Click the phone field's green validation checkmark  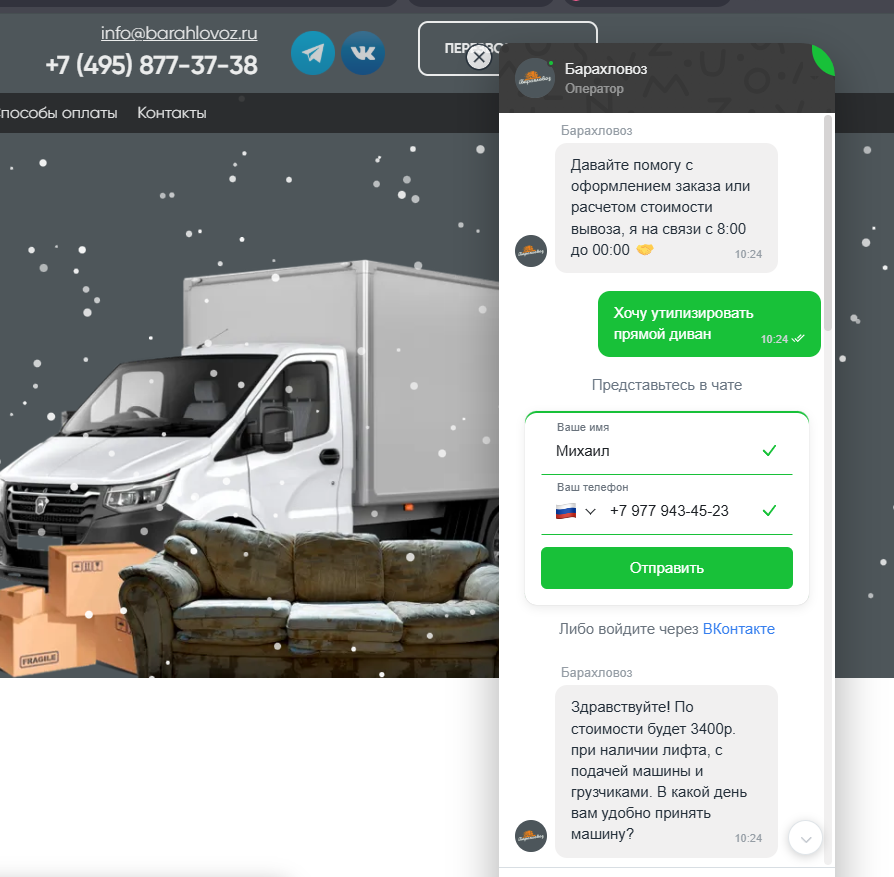point(769,511)
